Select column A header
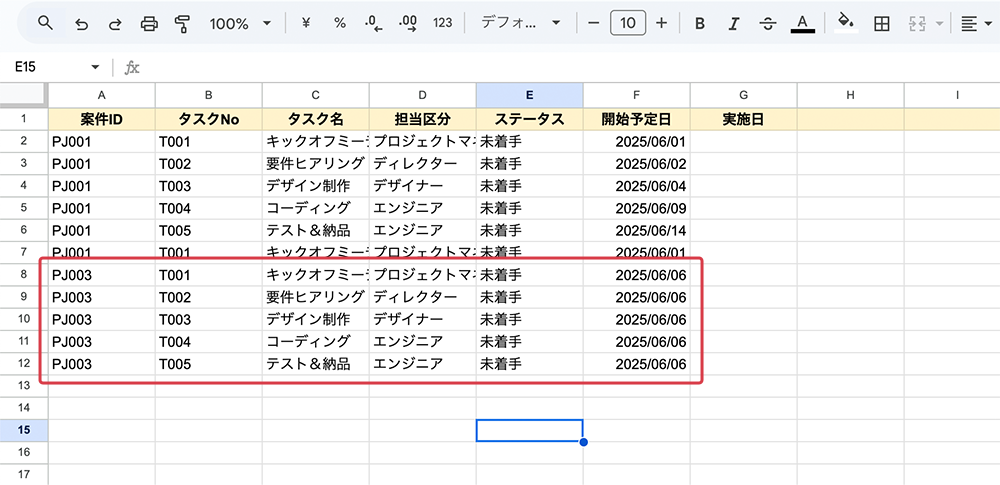 [x=101, y=95]
